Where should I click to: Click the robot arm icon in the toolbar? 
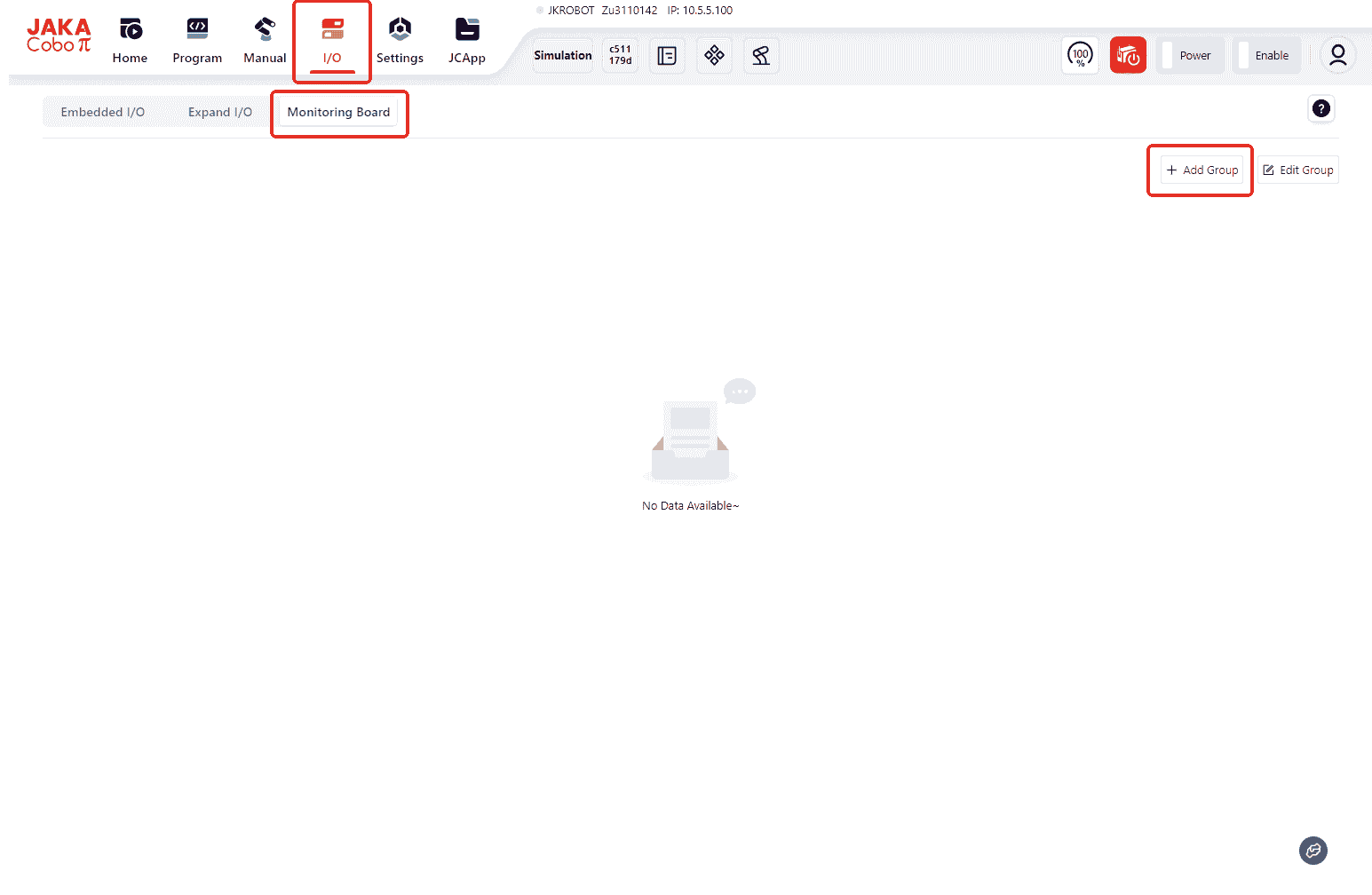[761, 56]
